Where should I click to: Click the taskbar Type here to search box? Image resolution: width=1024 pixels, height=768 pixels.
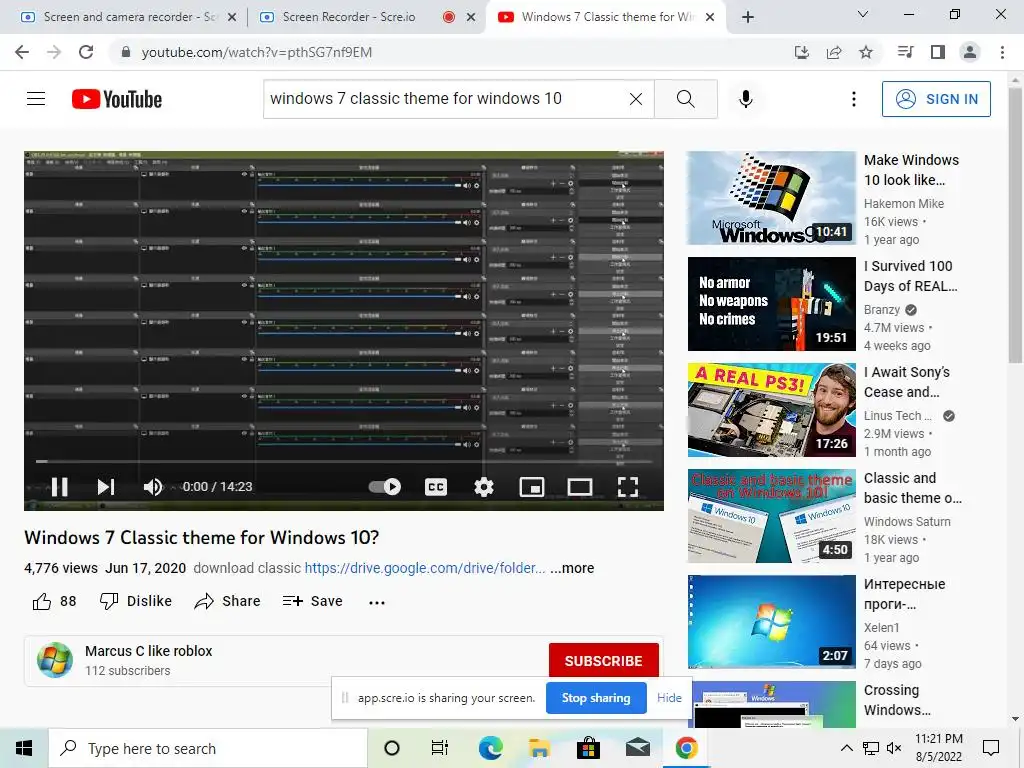coord(208,748)
